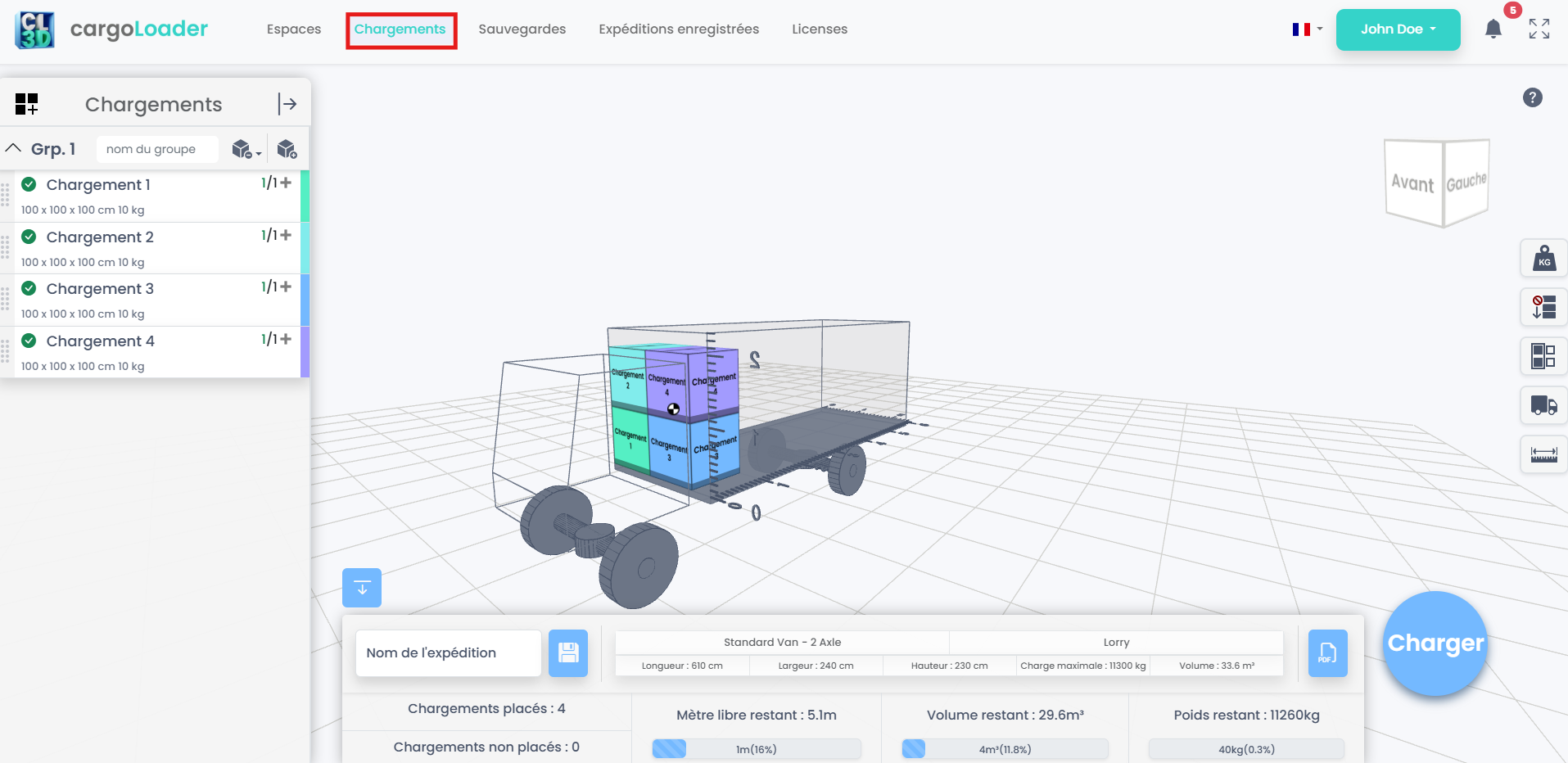The height and width of the screenshot is (763, 1568).
Task: Click the loading order priority icon
Action: (1543, 307)
